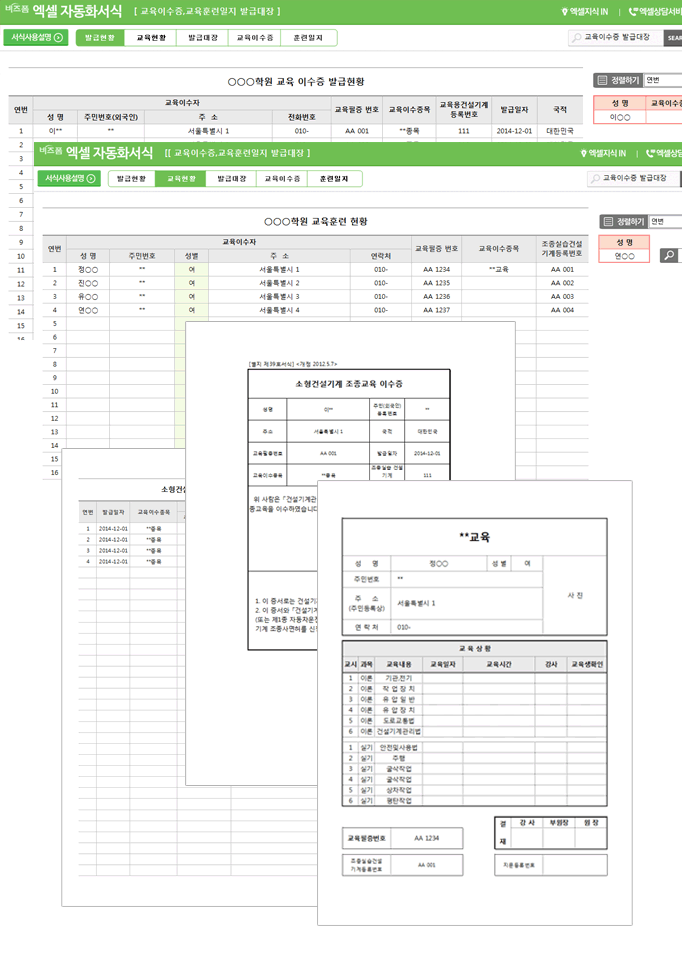
Task: Select name cell 유○○ in the 교육훈련 현황 table
Action: point(88,296)
